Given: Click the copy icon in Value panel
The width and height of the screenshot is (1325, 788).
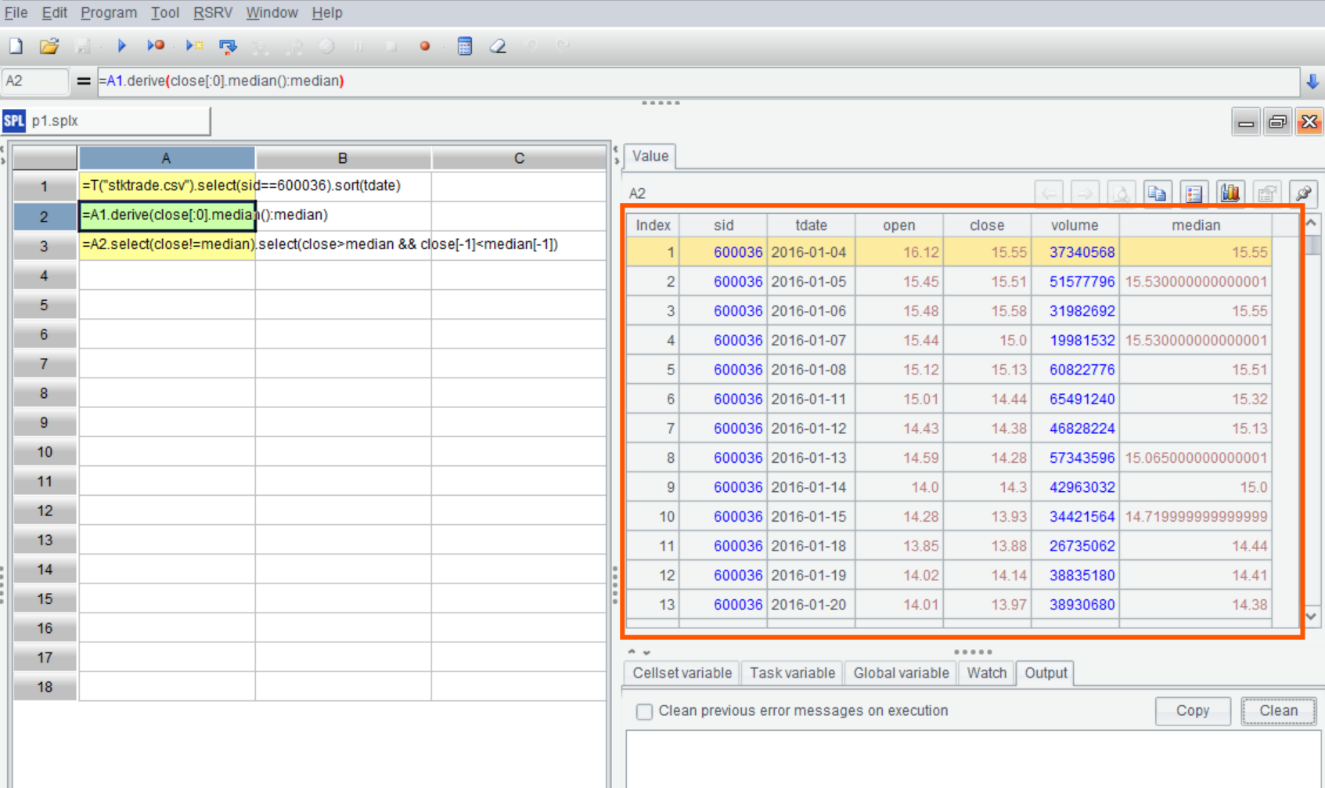Looking at the screenshot, I should tap(1157, 193).
